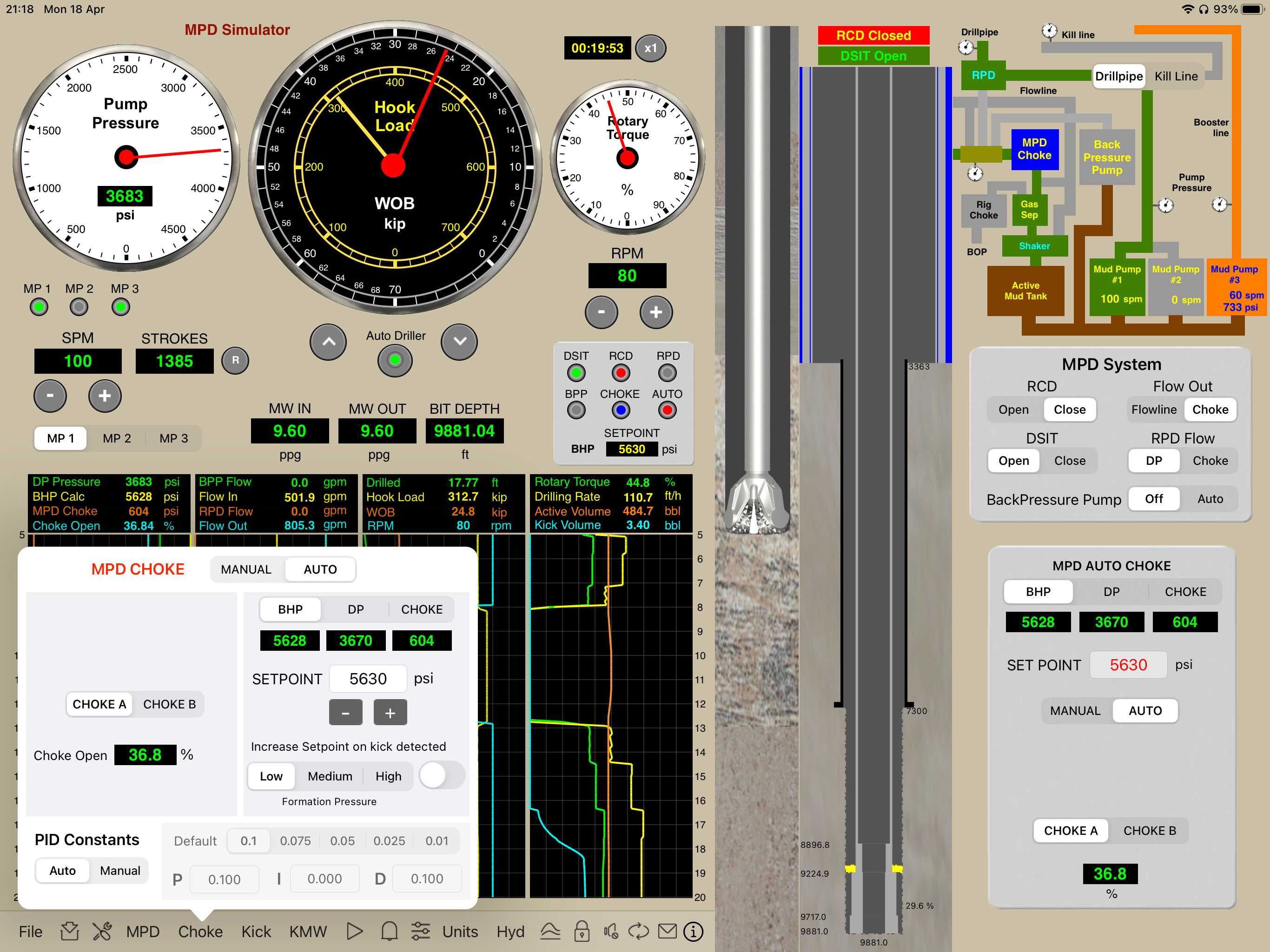Image resolution: width=1270 pixels, height=952 pixels.
Task: Set RCD to Open in MPD System
Action: (x=1013, y=410)
